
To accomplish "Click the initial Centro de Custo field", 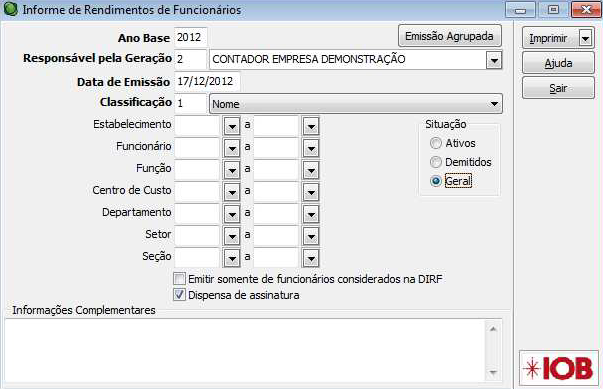I will click(x=198, y=191).
